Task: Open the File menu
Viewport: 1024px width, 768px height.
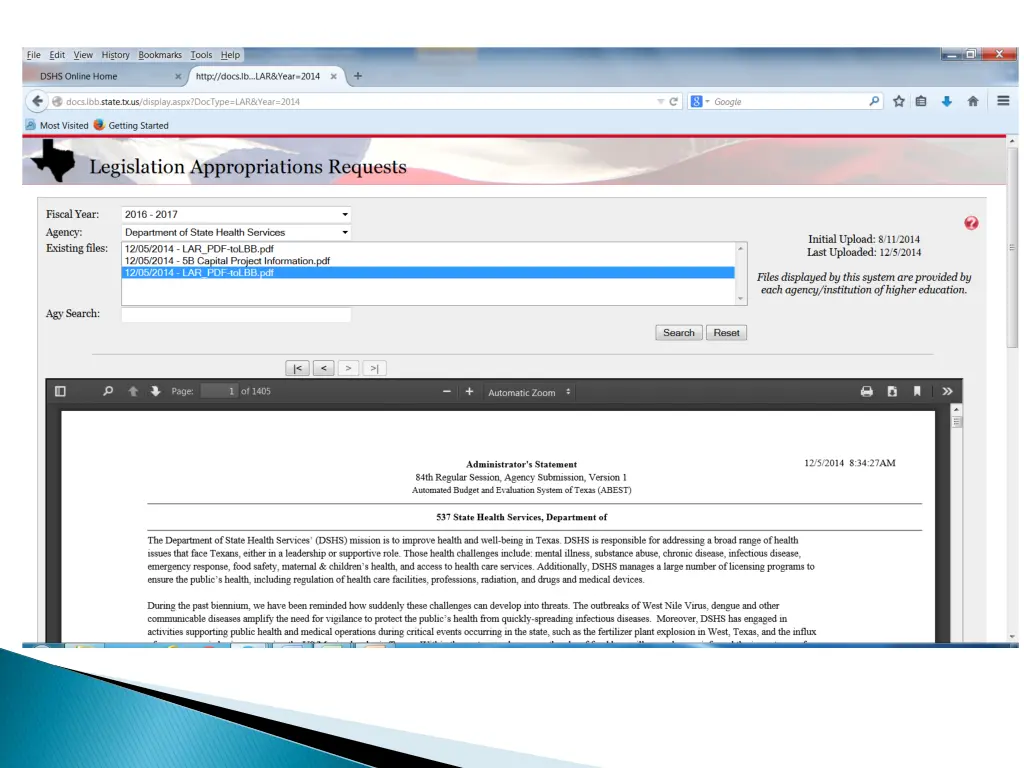Action: (x=33, y=55)
